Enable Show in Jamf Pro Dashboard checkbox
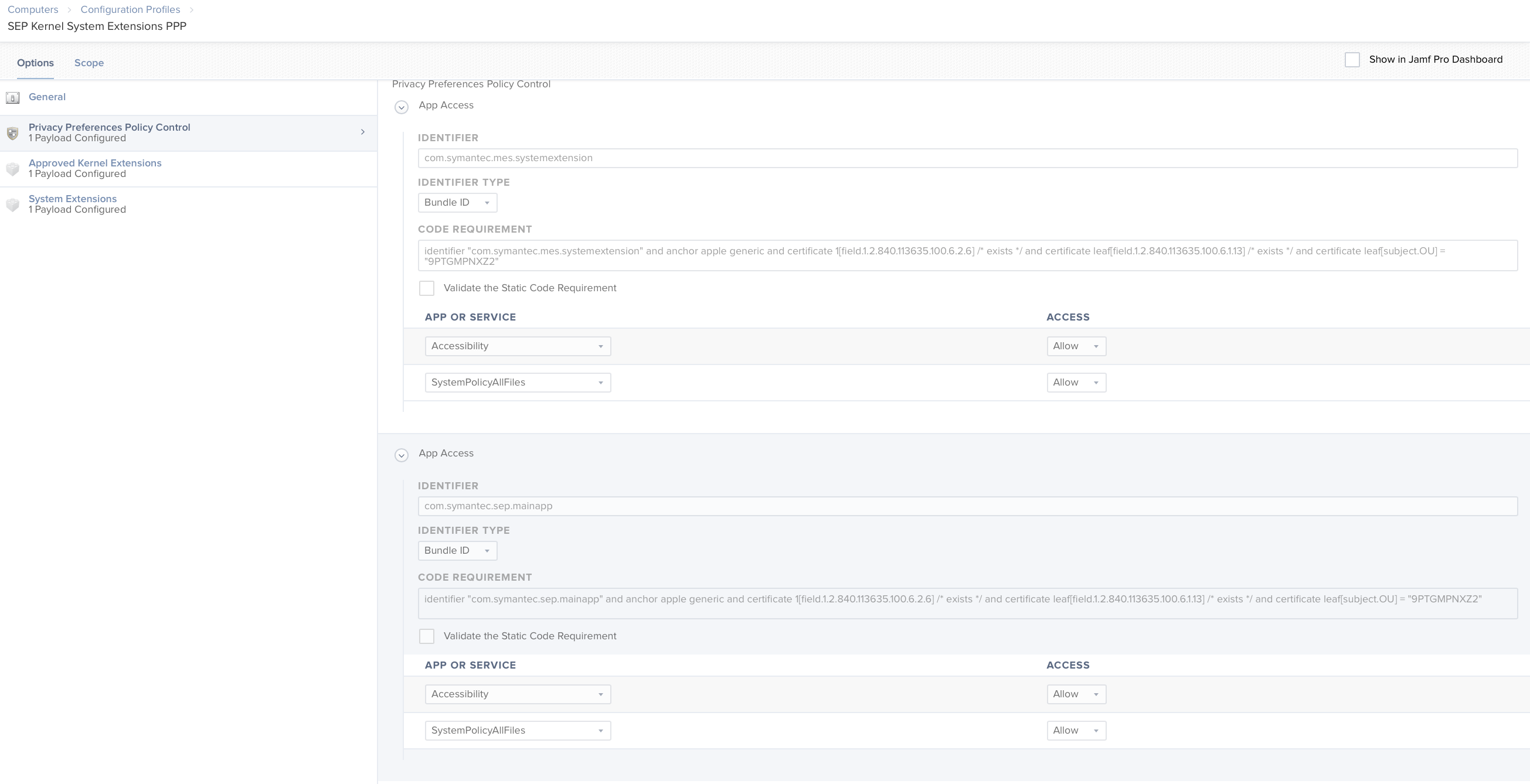1530x784 pixels. pos(1352,59)
